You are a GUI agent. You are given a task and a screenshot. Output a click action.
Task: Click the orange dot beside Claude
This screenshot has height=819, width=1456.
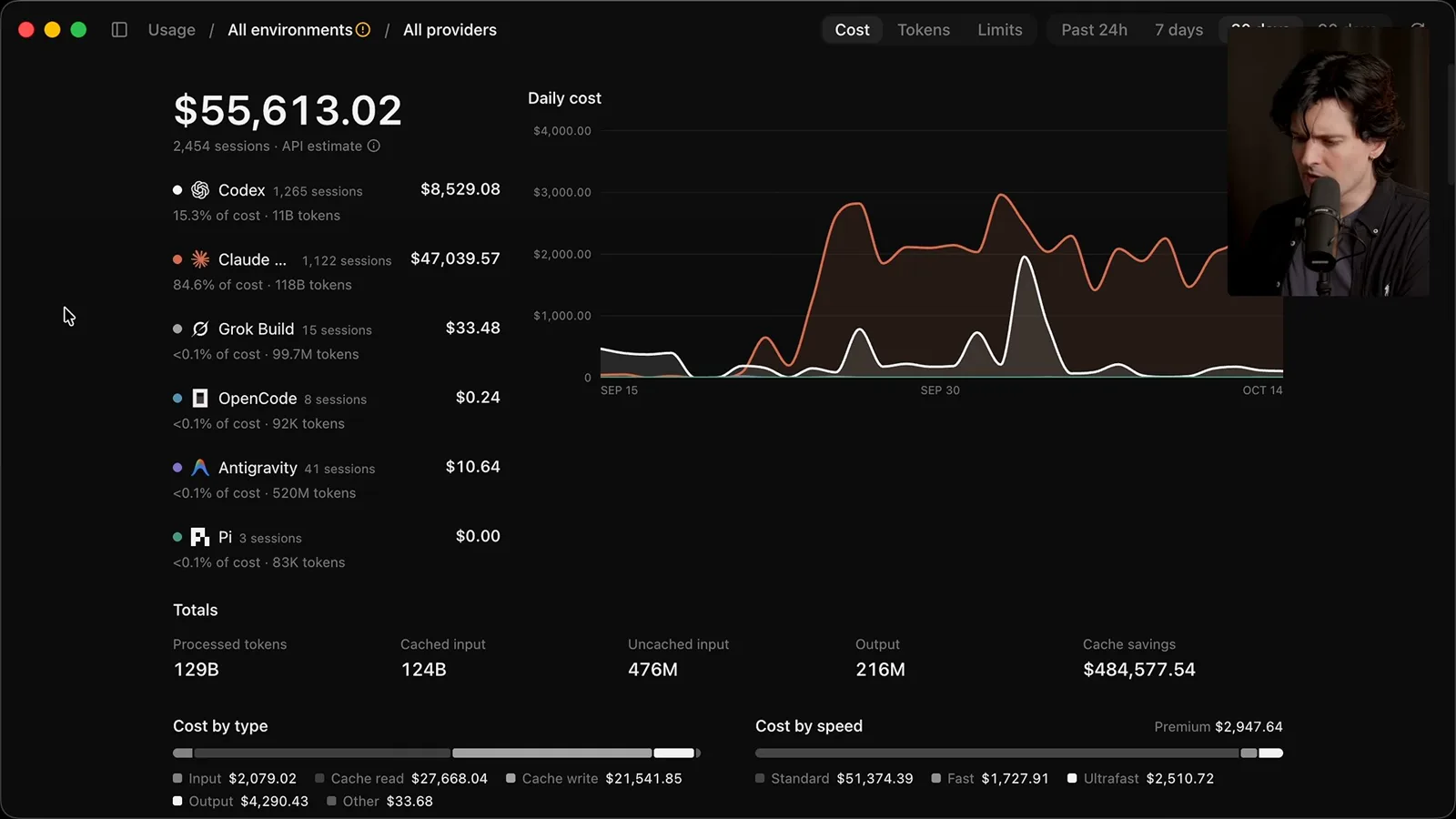coord(177,259)
